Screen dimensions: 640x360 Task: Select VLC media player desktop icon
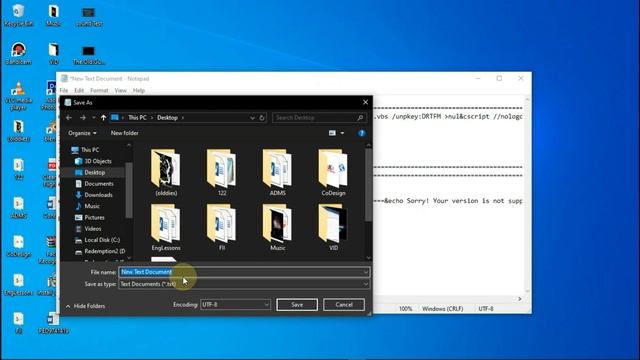pos(18,96)
